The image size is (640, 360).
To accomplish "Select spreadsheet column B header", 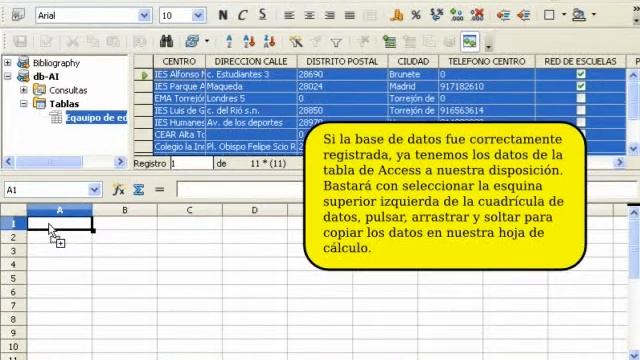I will point(124,210).
